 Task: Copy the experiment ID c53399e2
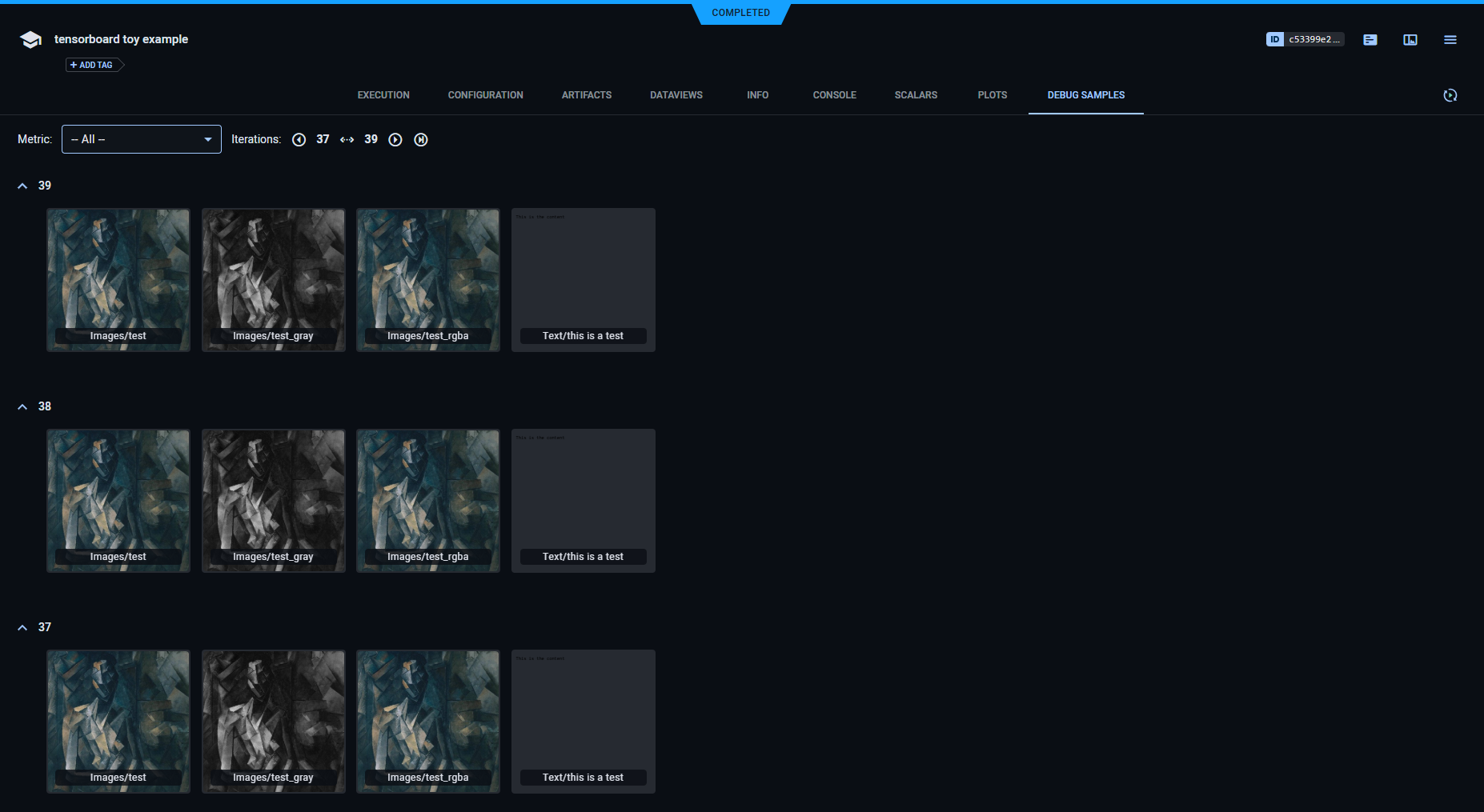coord(1305,39)
